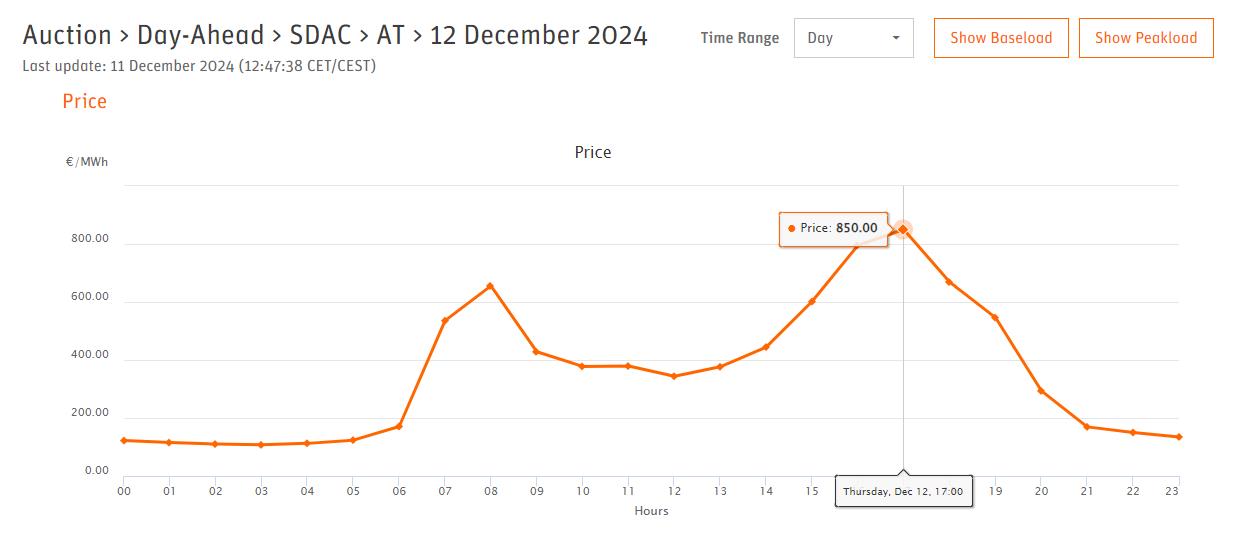Click the hour 21 data point marker
1239x537 pixels.
pyautogui.click(x=1087, y=427)
